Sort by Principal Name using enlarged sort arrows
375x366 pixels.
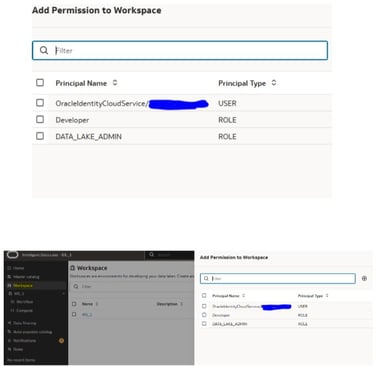pyautogui.click(x=115, y=83)
